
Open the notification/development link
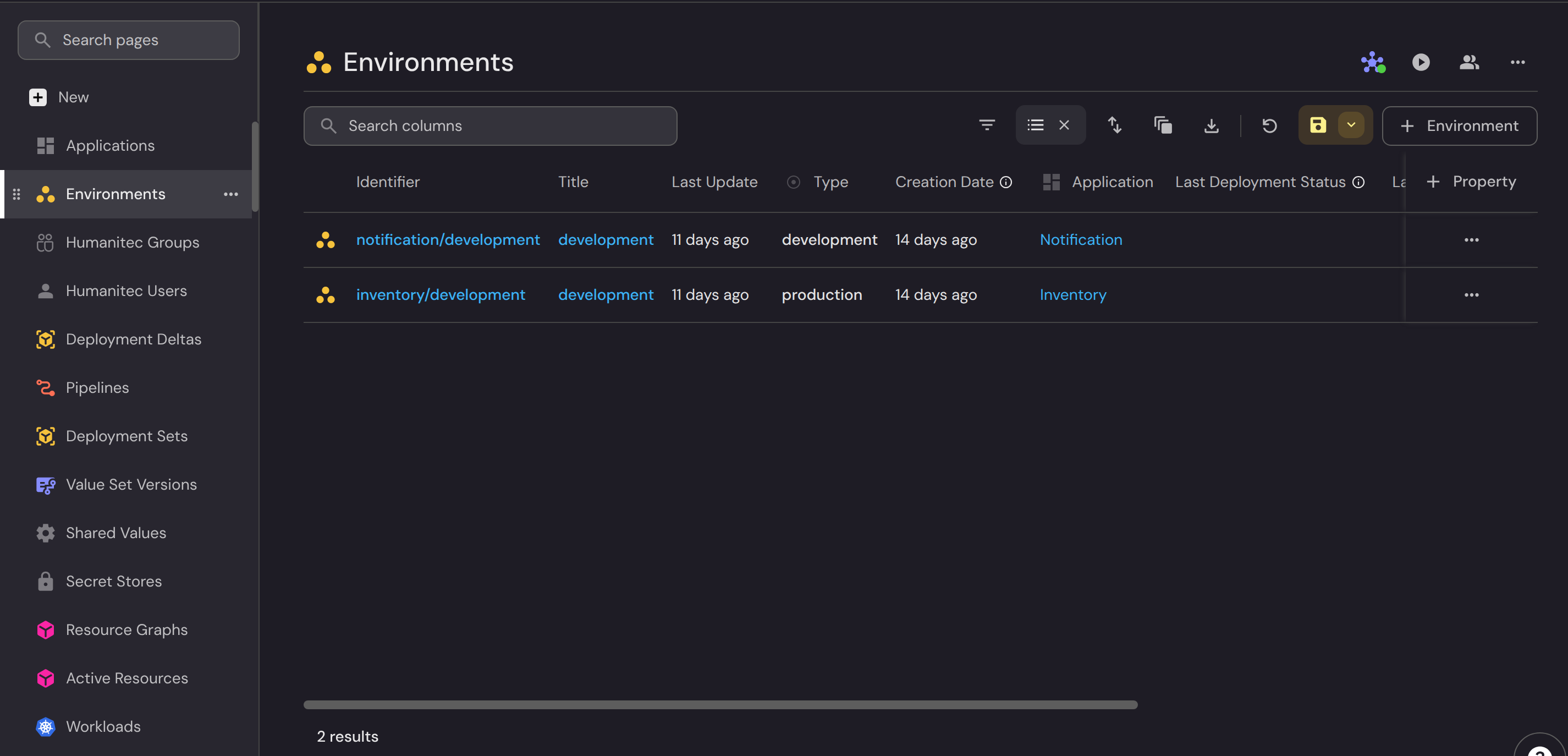click(447, 240)
